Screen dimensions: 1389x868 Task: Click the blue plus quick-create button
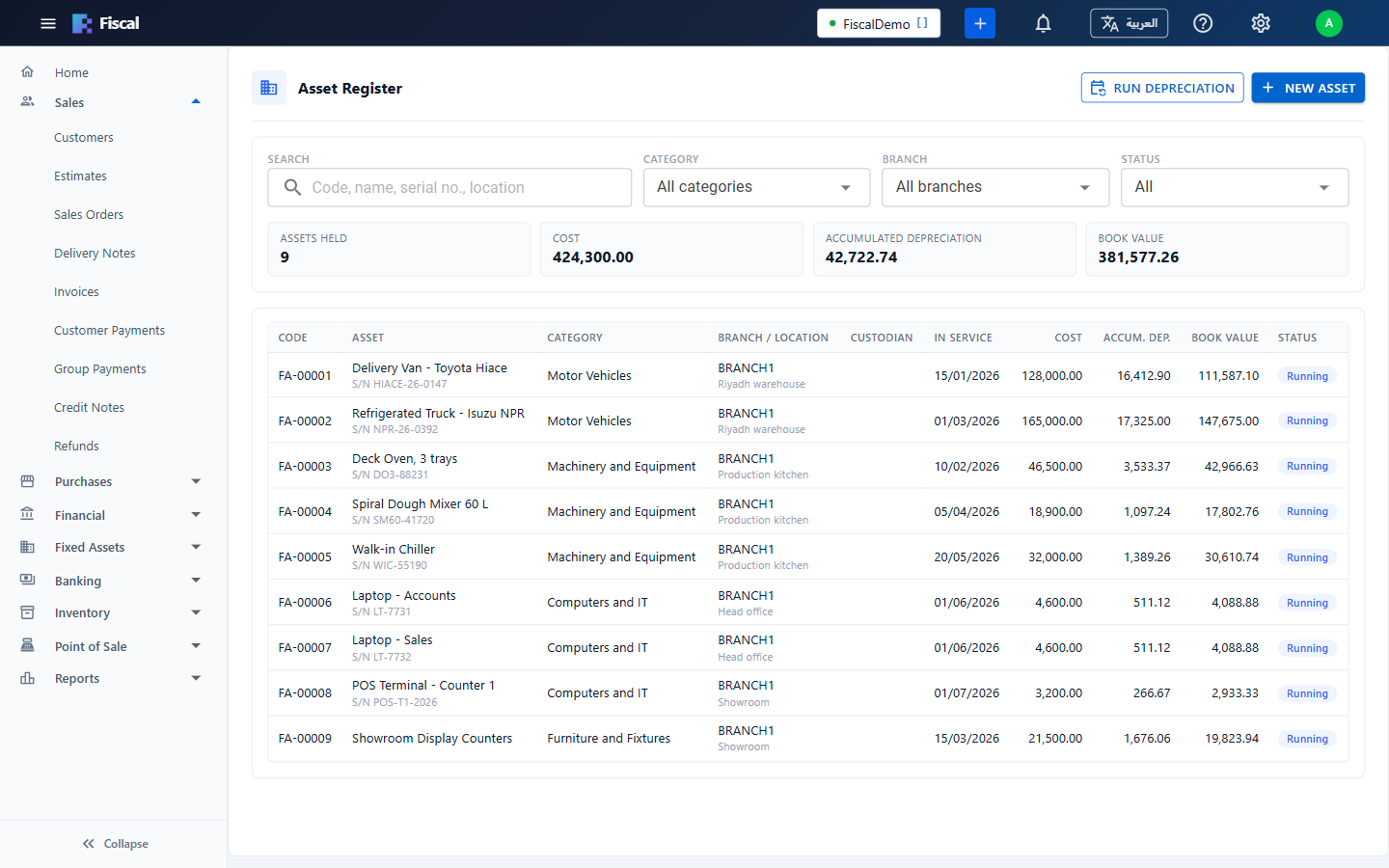(x=980, y=23)
